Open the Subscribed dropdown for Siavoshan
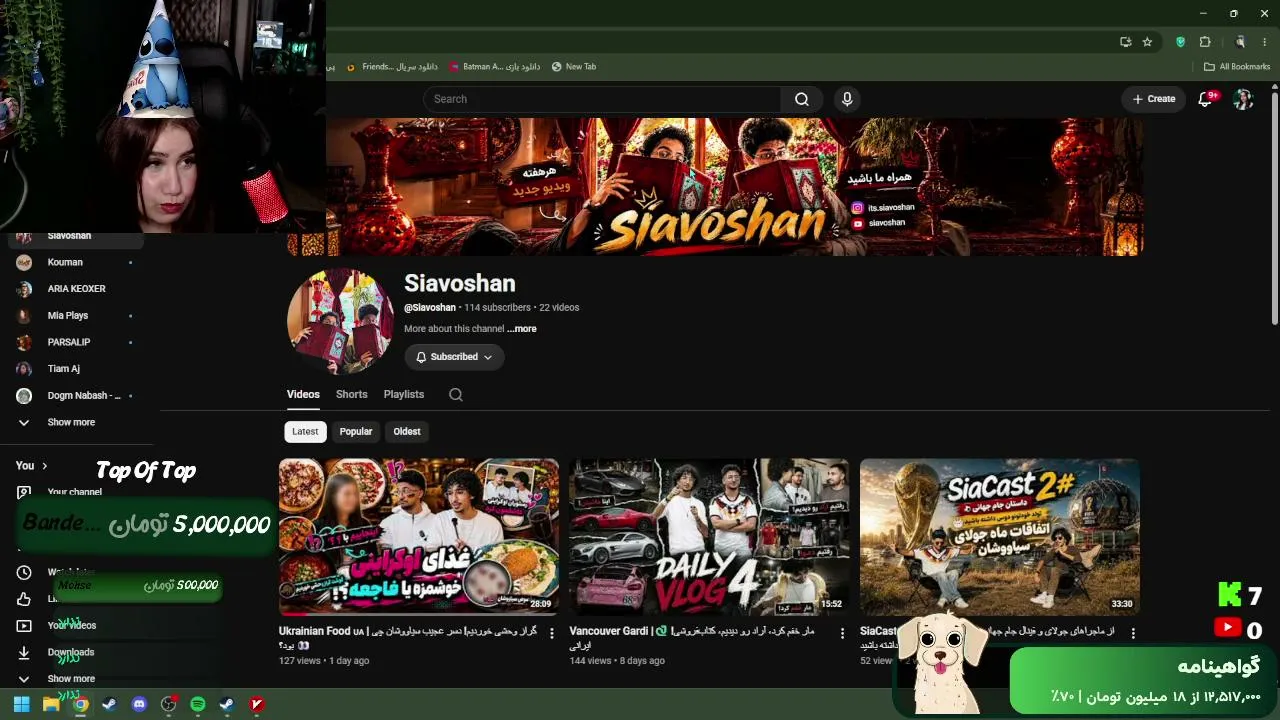 tap(454, 357)
